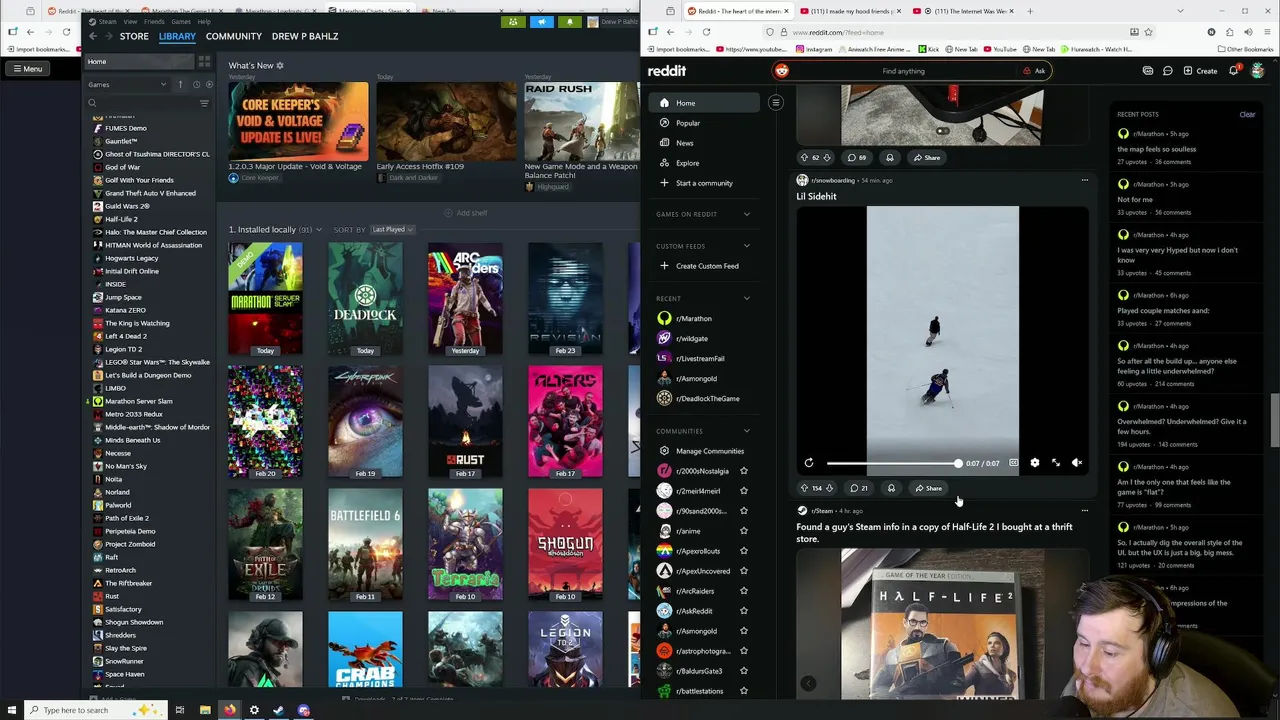Replay the Lil Sidehit video
The height and width of the screenshot is (720, 1280).
[809, 463]
